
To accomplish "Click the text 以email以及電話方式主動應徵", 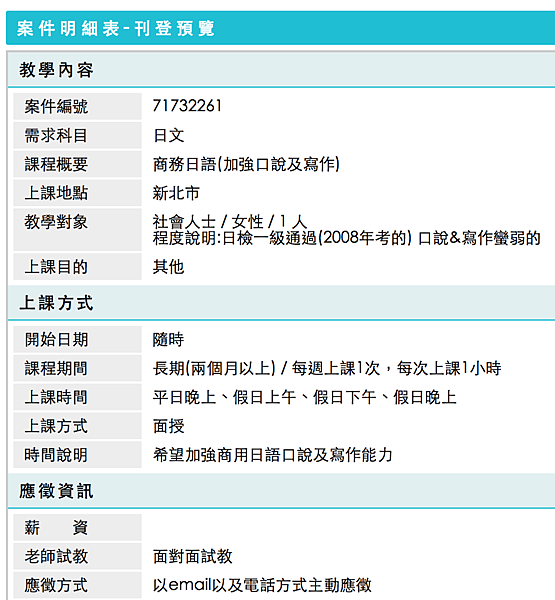I will click(x=262, y=585).
